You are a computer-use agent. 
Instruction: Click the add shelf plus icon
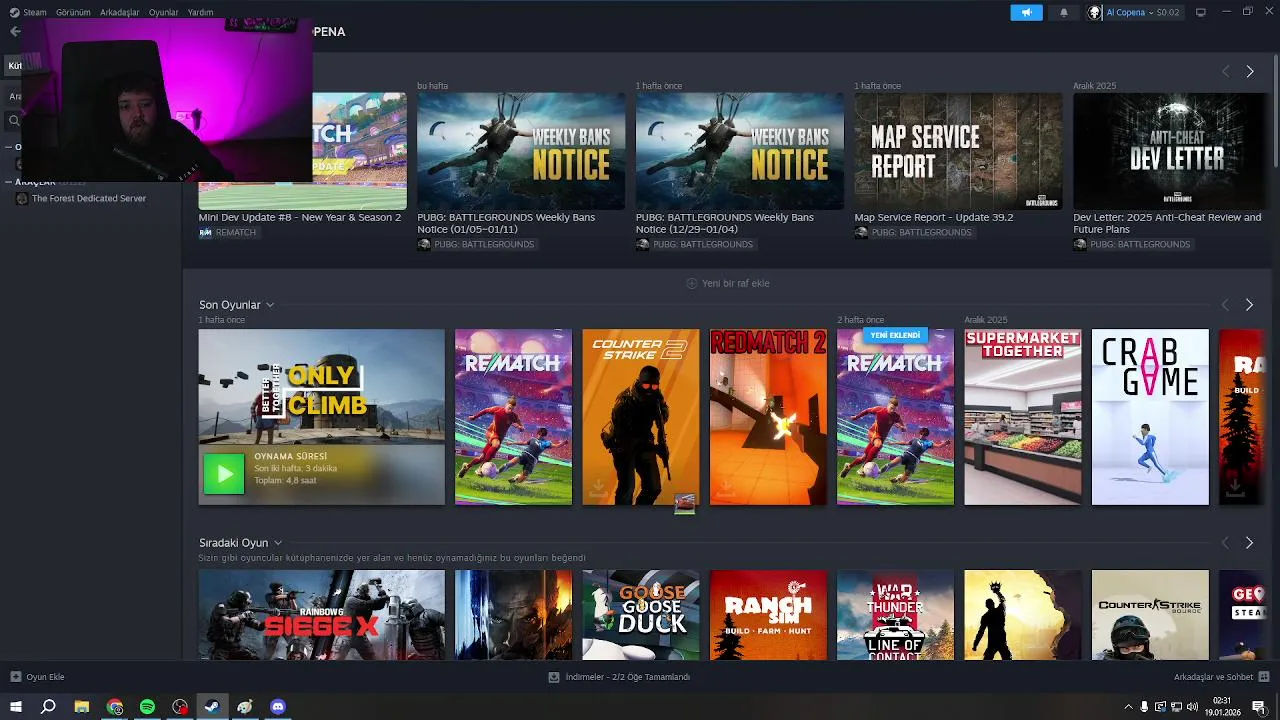click(691, 283)
